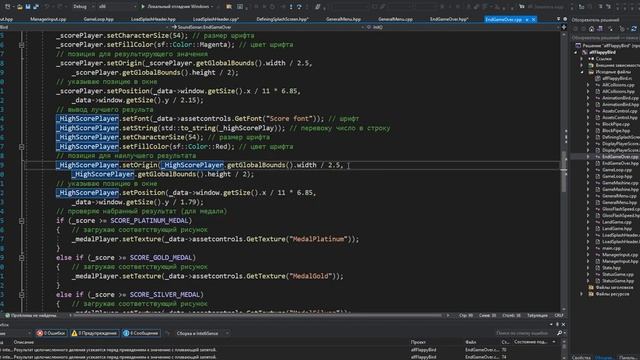Open the Init() member dropdown
The width and height of the screenshot is (640, 360).
[x=463, y=27]
